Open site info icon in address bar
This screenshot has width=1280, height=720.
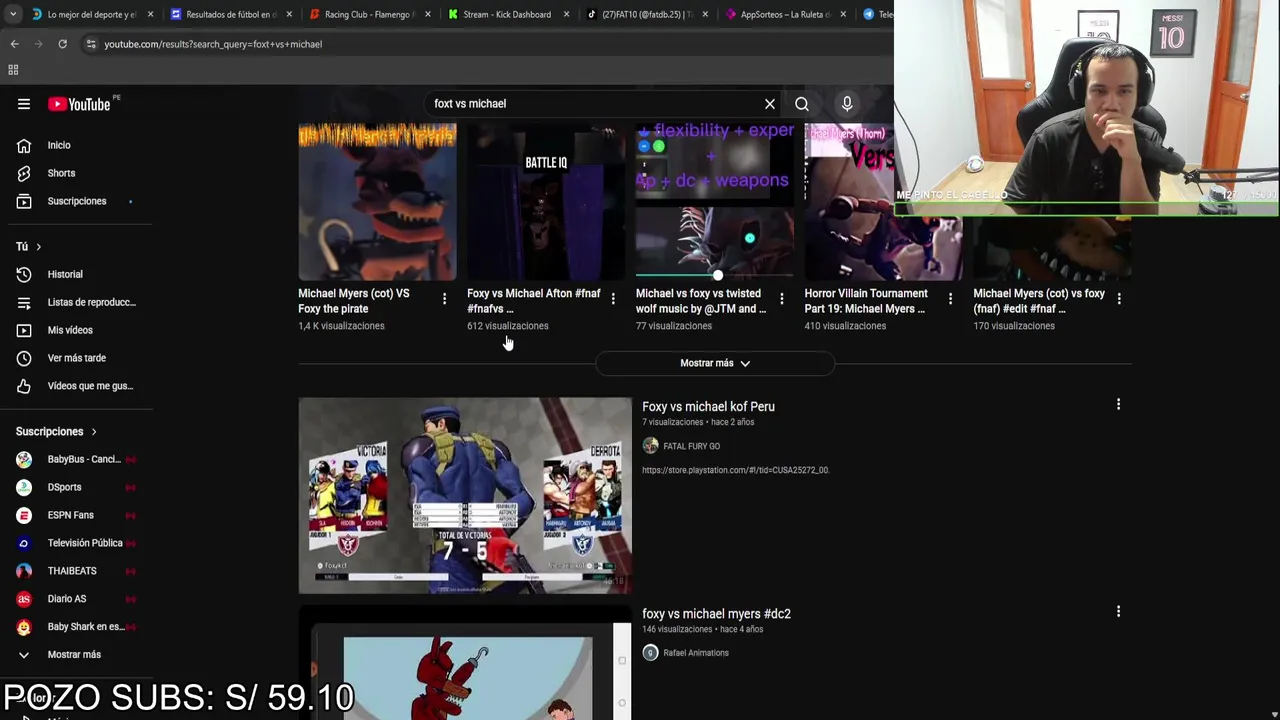[91, 44]
